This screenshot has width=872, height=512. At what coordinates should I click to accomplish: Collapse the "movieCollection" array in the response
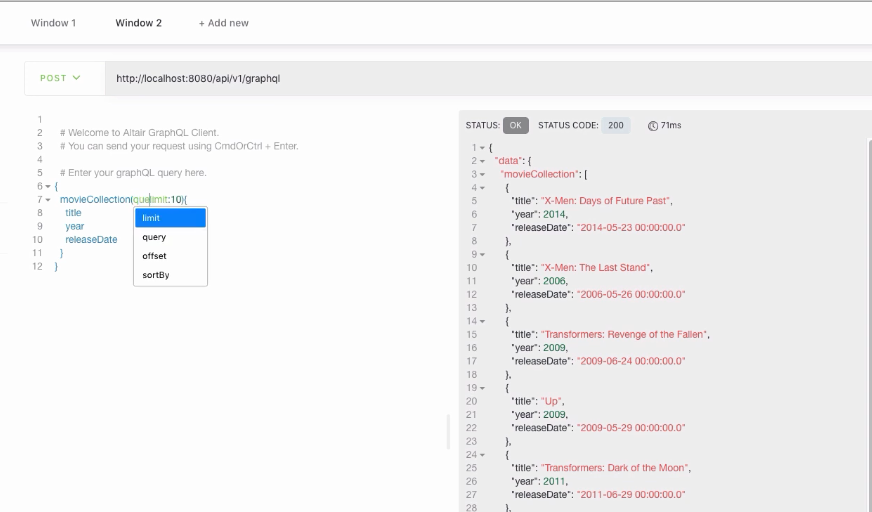482,174
